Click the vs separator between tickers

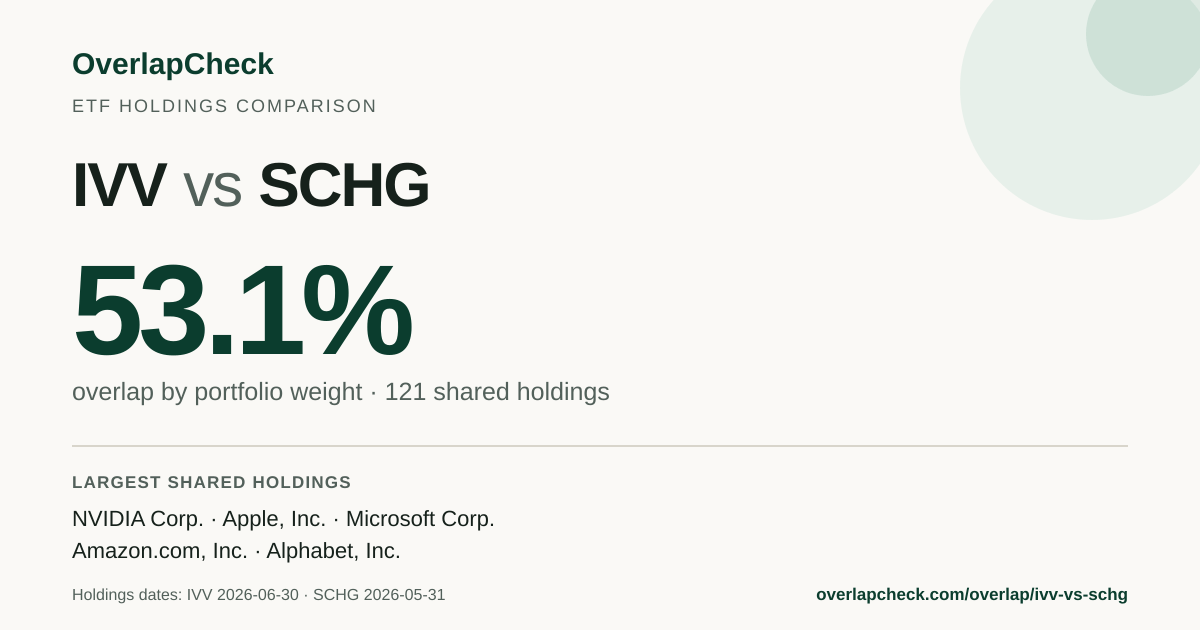(212, 190)
